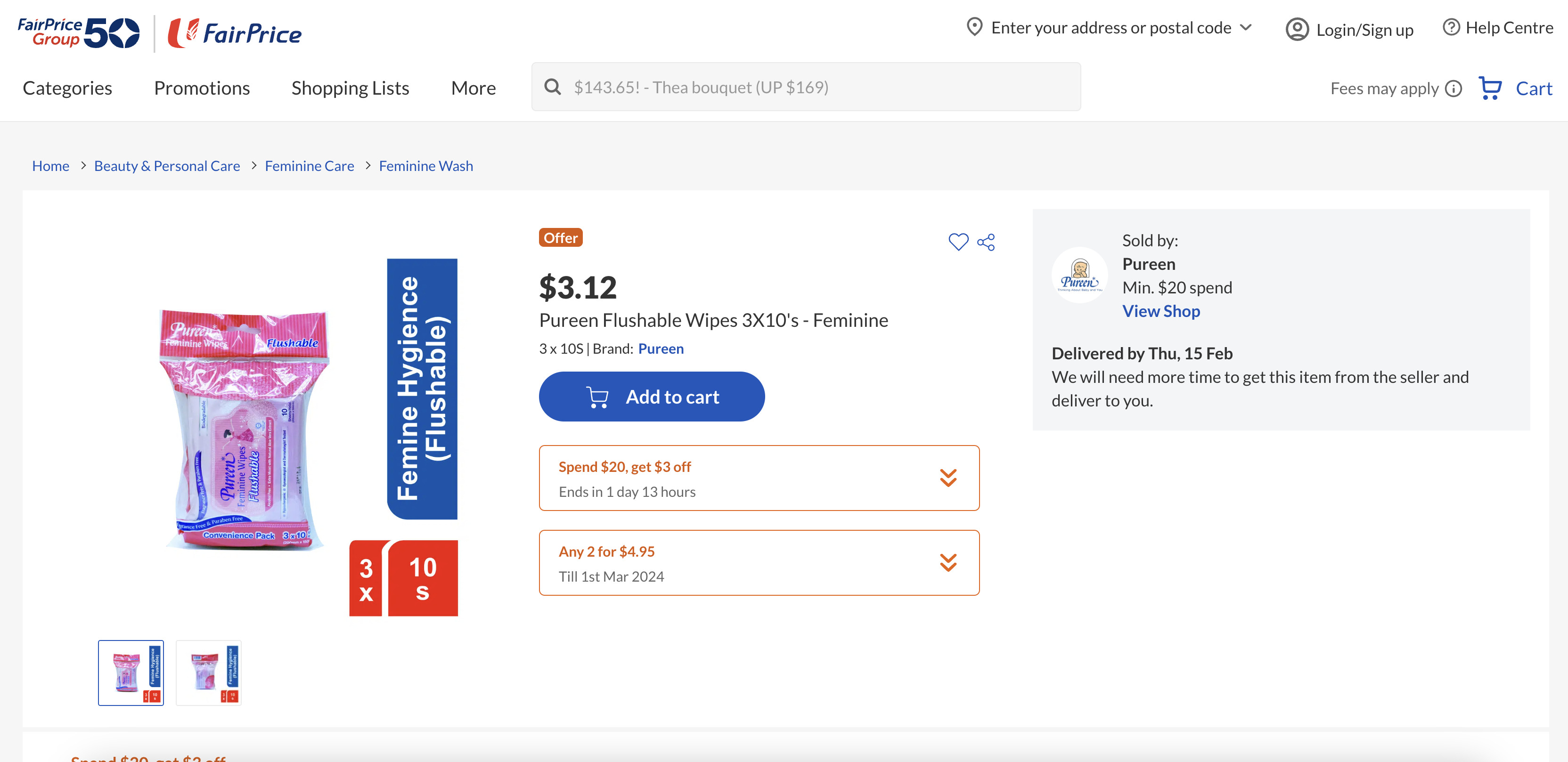Click the FairPrice Group 50 logo
1568x762 pixels.
(x=79, y=33)
